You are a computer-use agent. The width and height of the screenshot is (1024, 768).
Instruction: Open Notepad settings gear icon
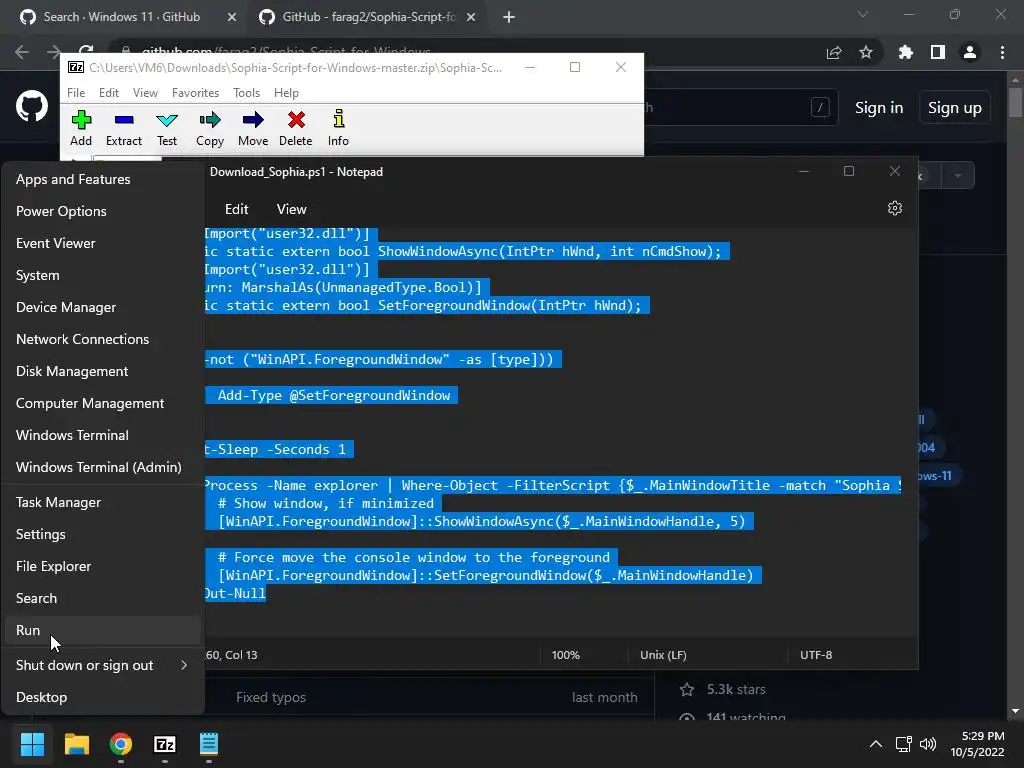pos(895,208)
